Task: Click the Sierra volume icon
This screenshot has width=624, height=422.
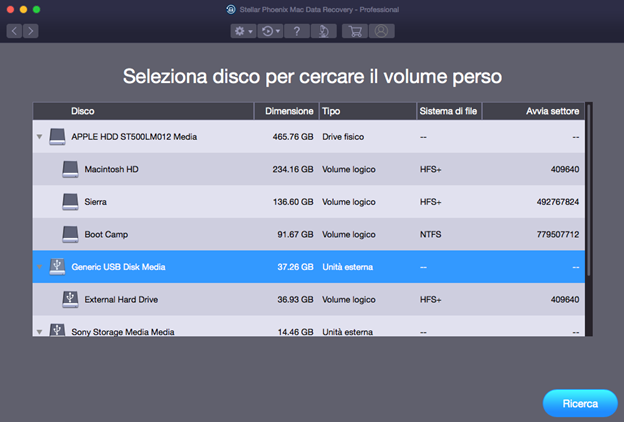Action: pyautogui.click(x=70, y=202)
